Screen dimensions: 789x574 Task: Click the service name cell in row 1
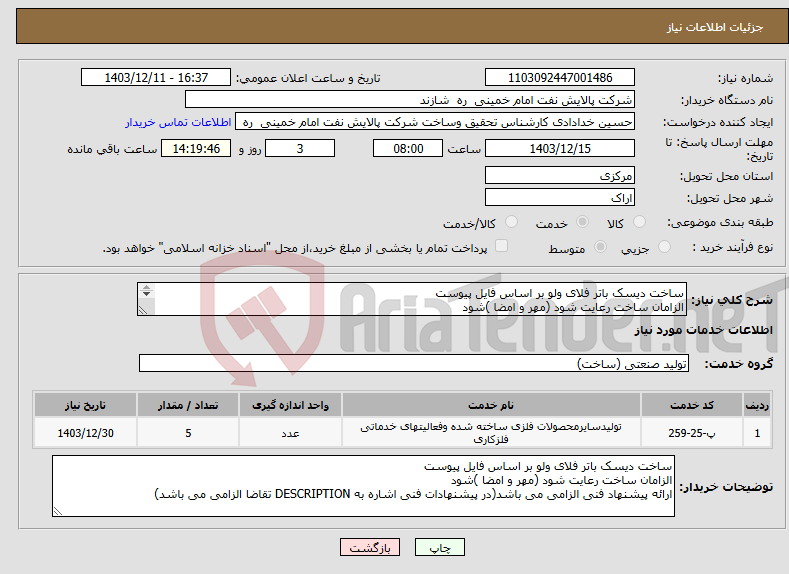[x=491, y=433]
